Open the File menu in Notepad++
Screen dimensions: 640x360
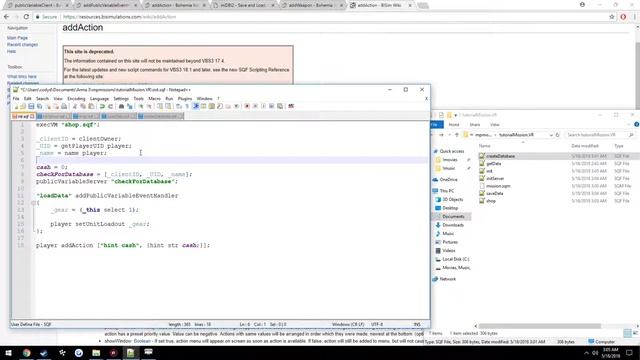coord(16,99)
